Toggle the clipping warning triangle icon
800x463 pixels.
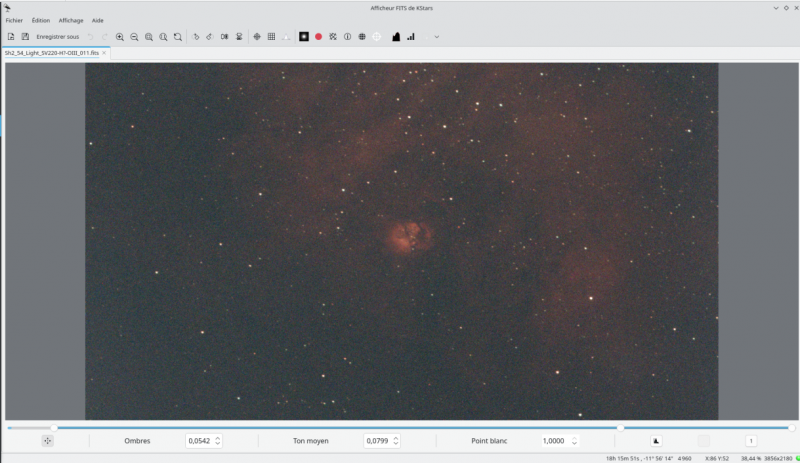(286, 37)
